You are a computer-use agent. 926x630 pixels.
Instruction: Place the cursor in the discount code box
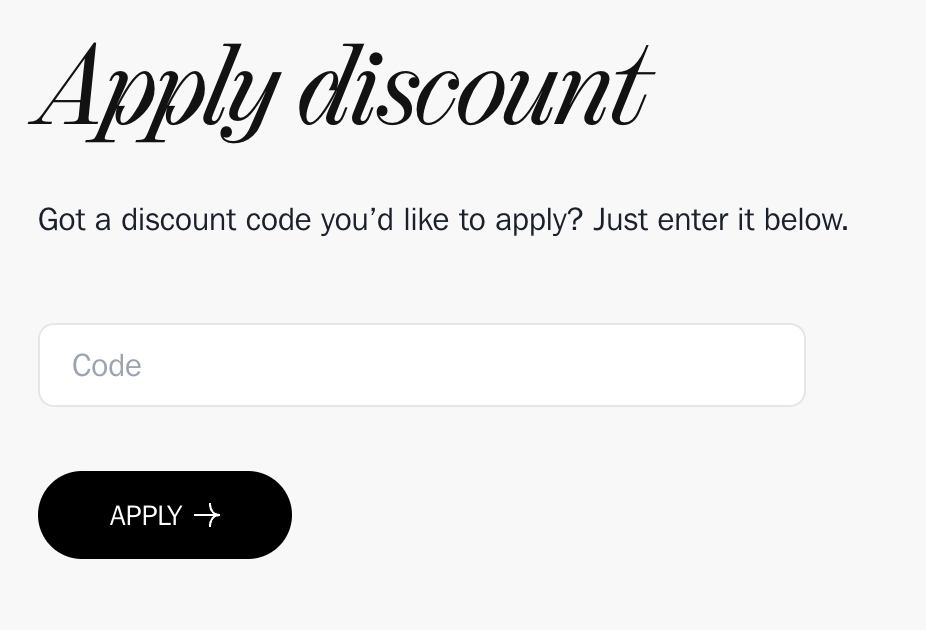point(422,365)
